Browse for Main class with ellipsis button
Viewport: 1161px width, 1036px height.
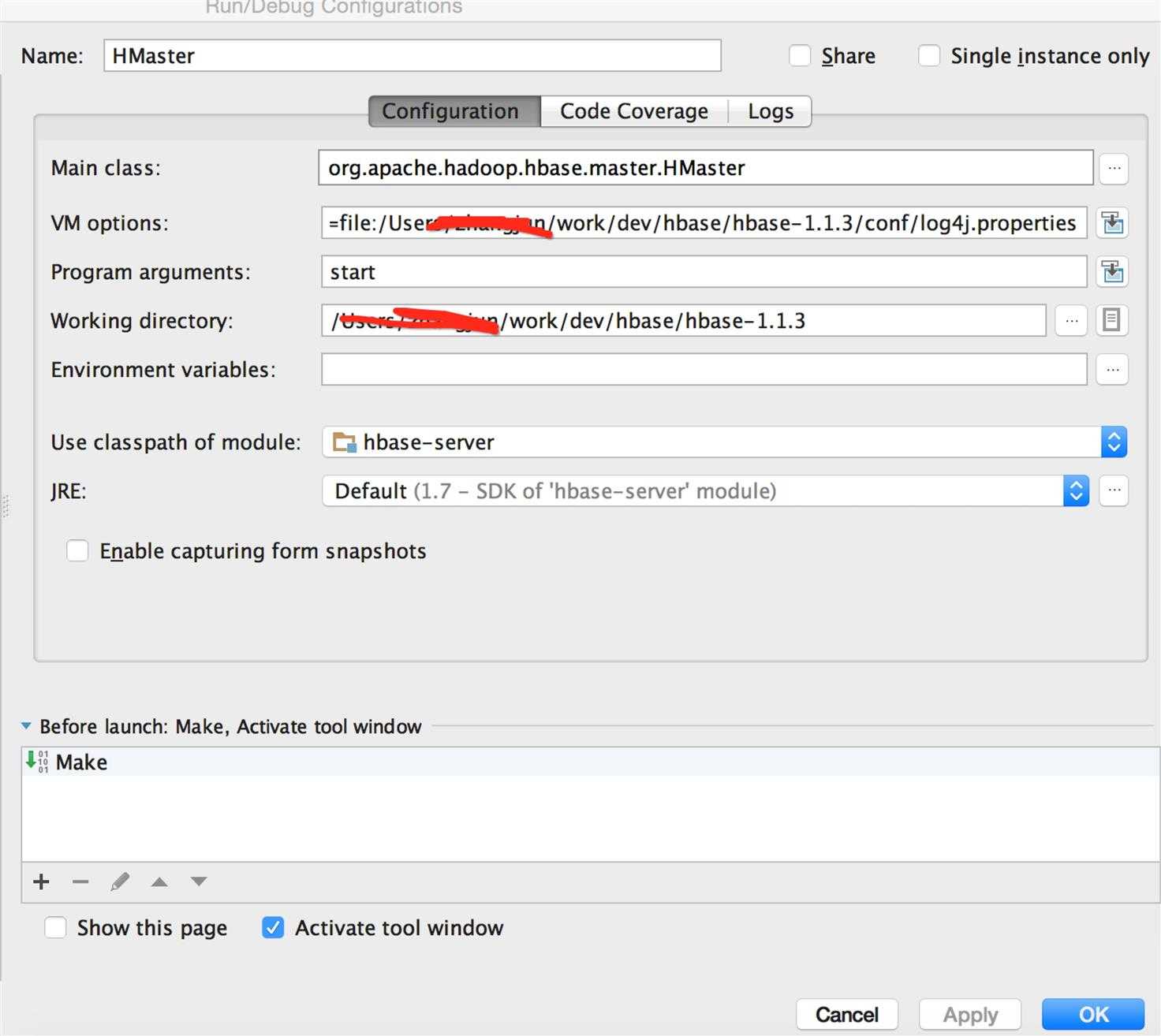(1113, 169)
